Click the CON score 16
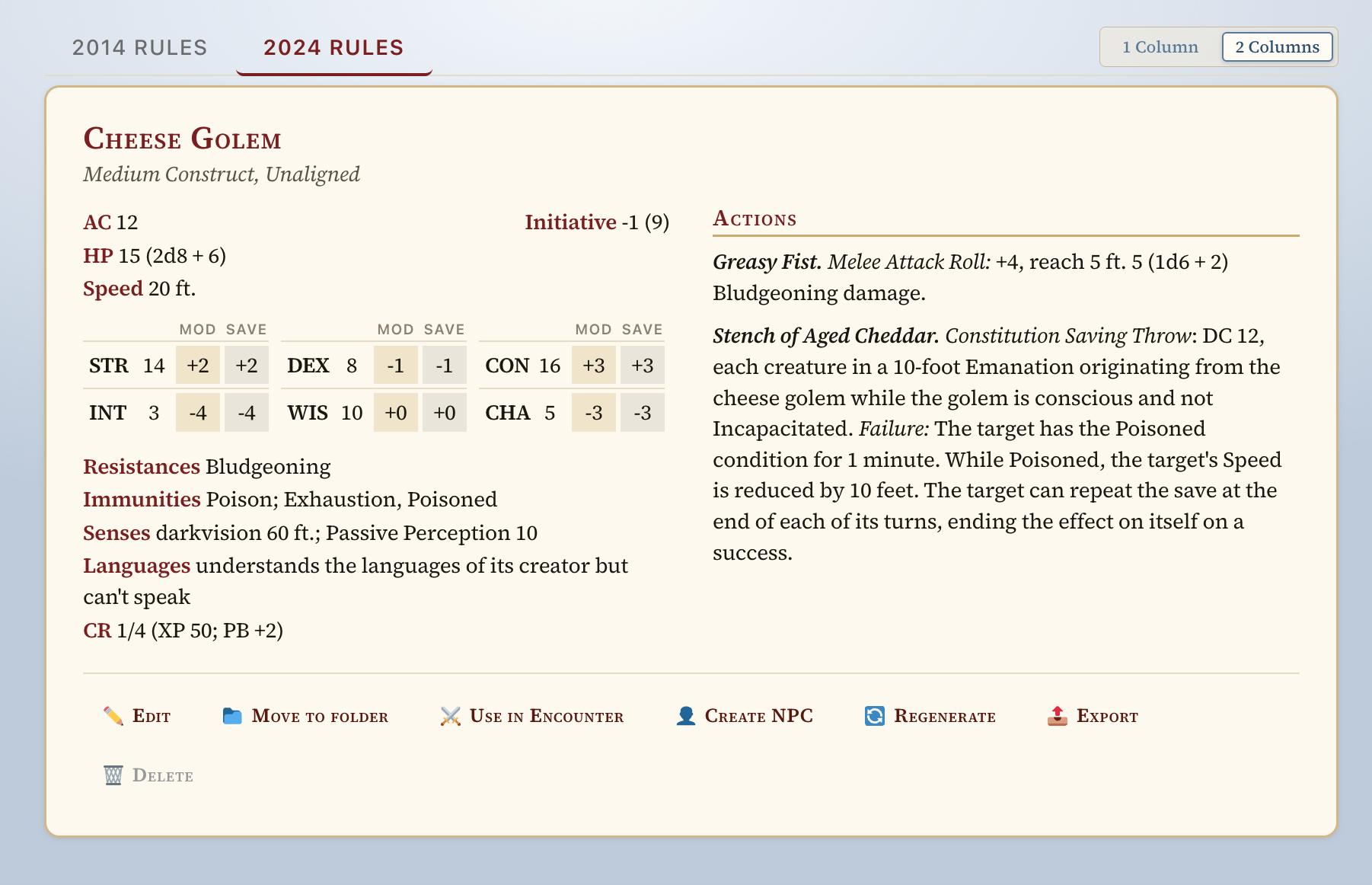Screen dimensions: 1372x885 (550, 366)
